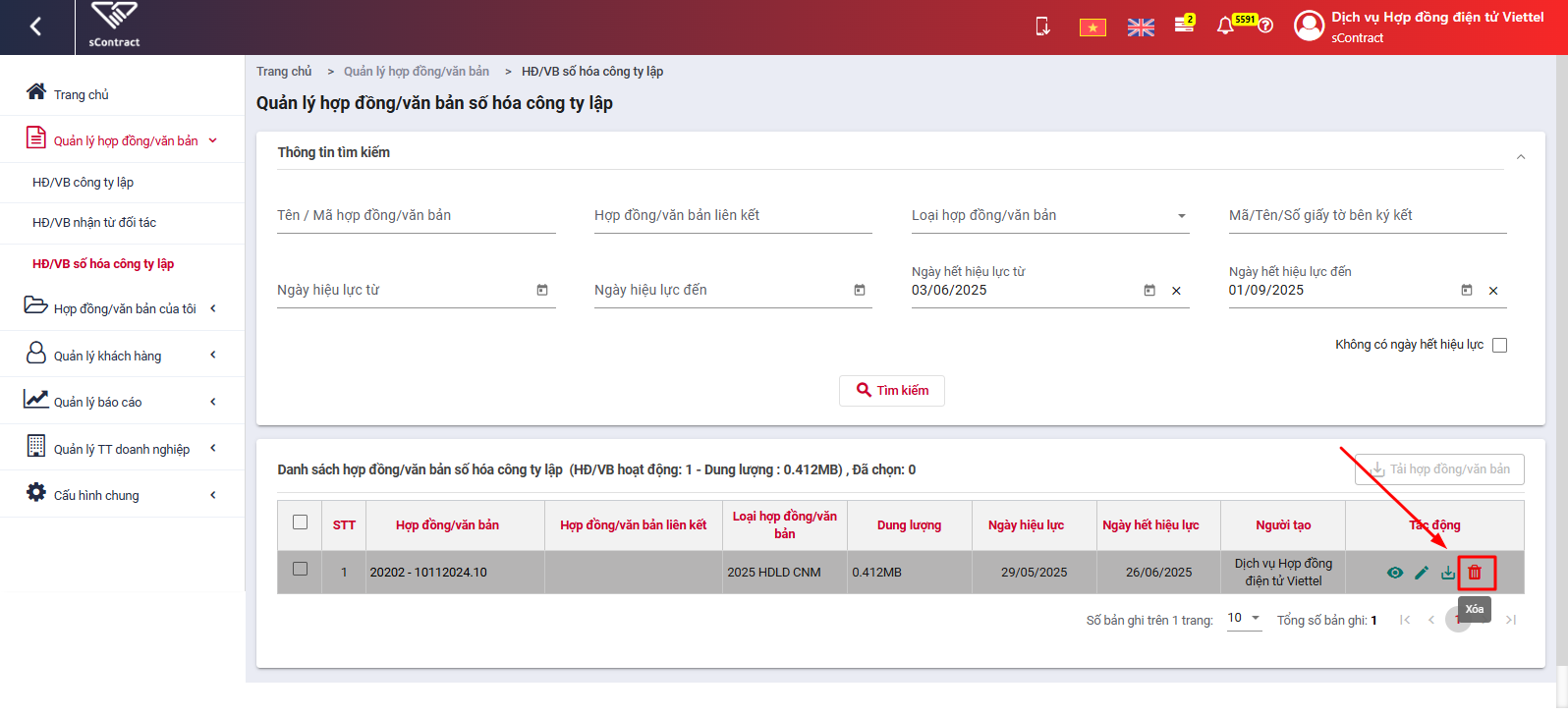1568x715 pixels.
Task: Expand Hợp đồng/văn bản của tôi menu
Action: click(122, 307)
